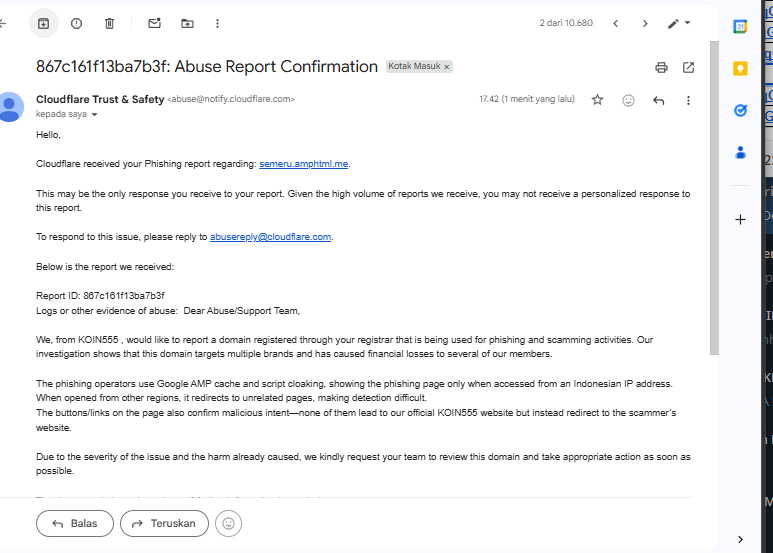The height and width of the screenshot is (553, 773).
Task: Open Google Keep in the side panel
Action: (741, 69)
